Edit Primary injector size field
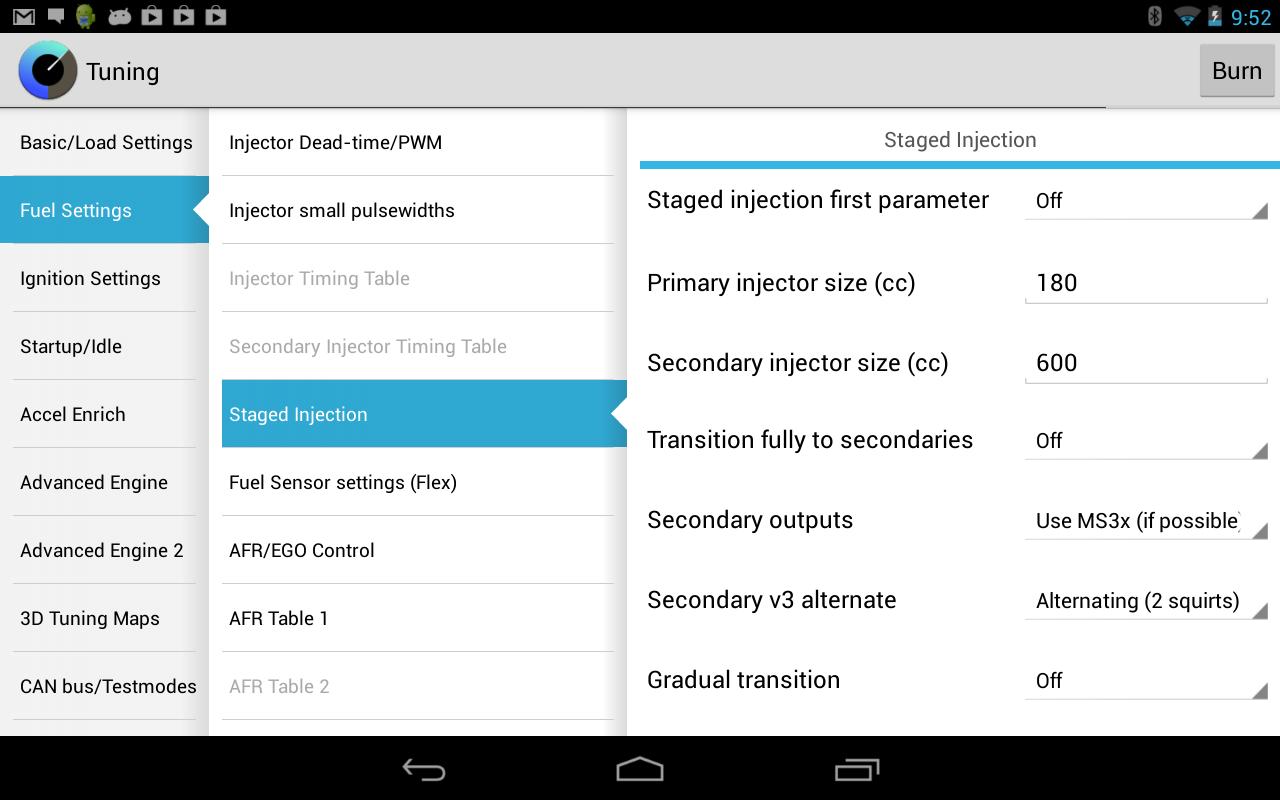1280x800 pixels. click(1146, 283)
